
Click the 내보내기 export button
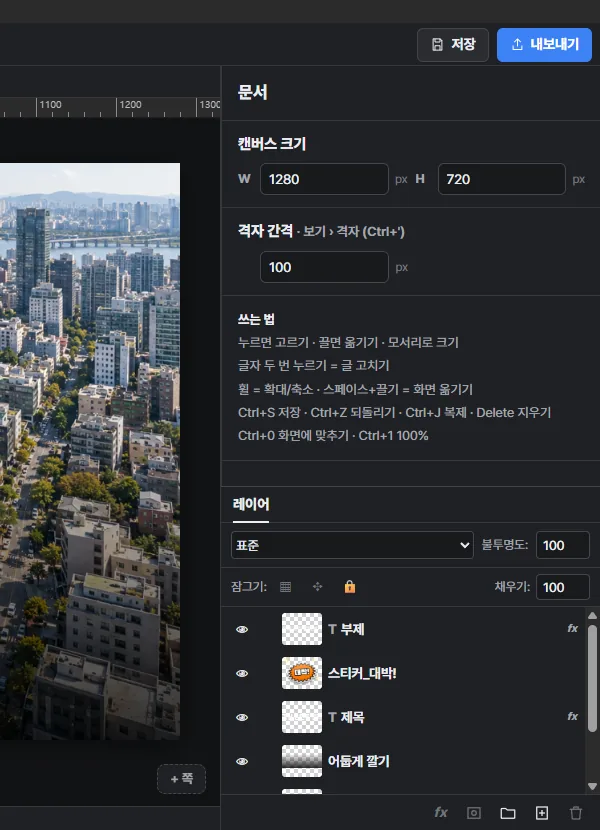[x=544, y=45]
